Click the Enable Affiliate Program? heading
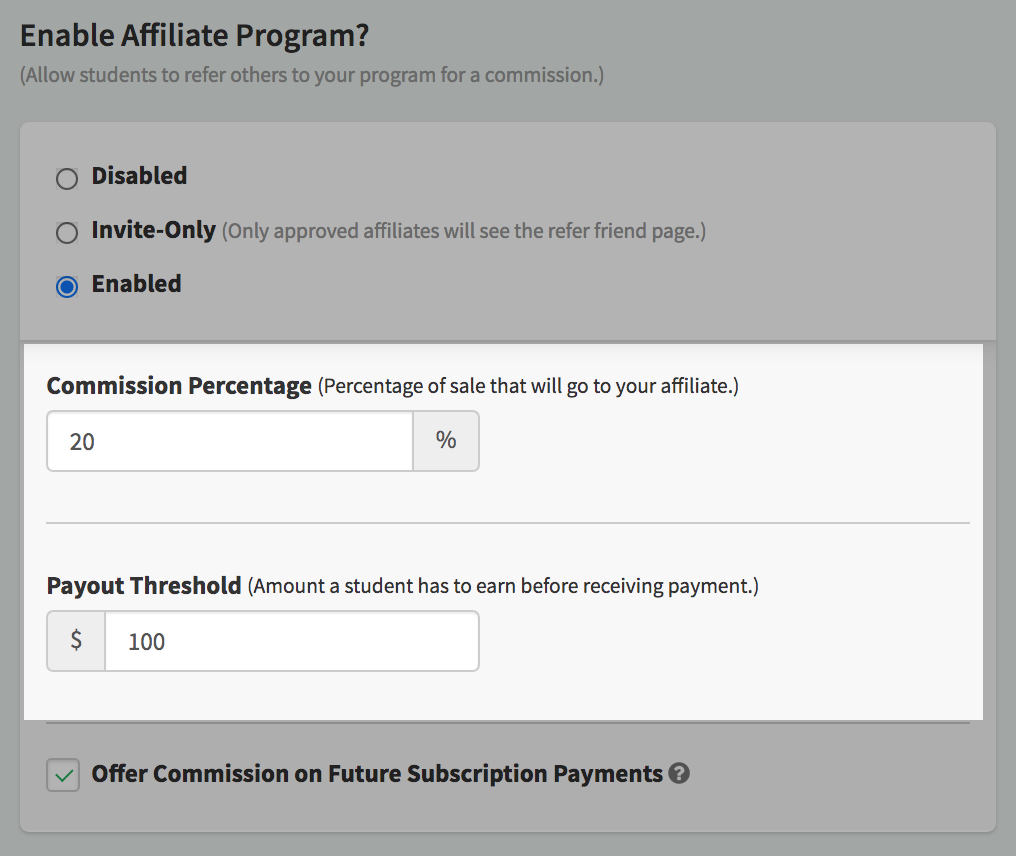Screen dimensions: 1016x856 tap(194, 35)
